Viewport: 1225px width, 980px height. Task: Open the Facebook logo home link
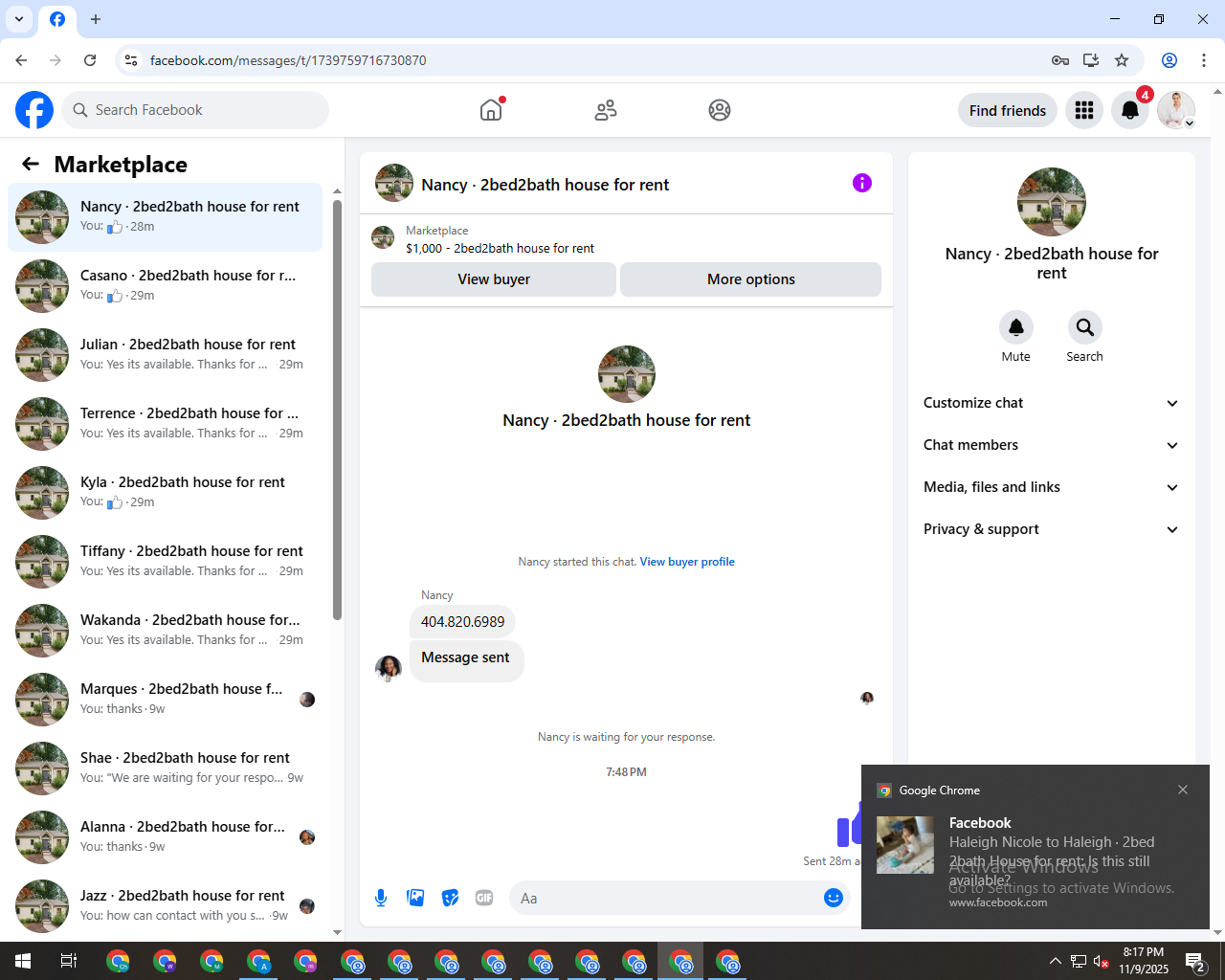[x=34, y=110]
